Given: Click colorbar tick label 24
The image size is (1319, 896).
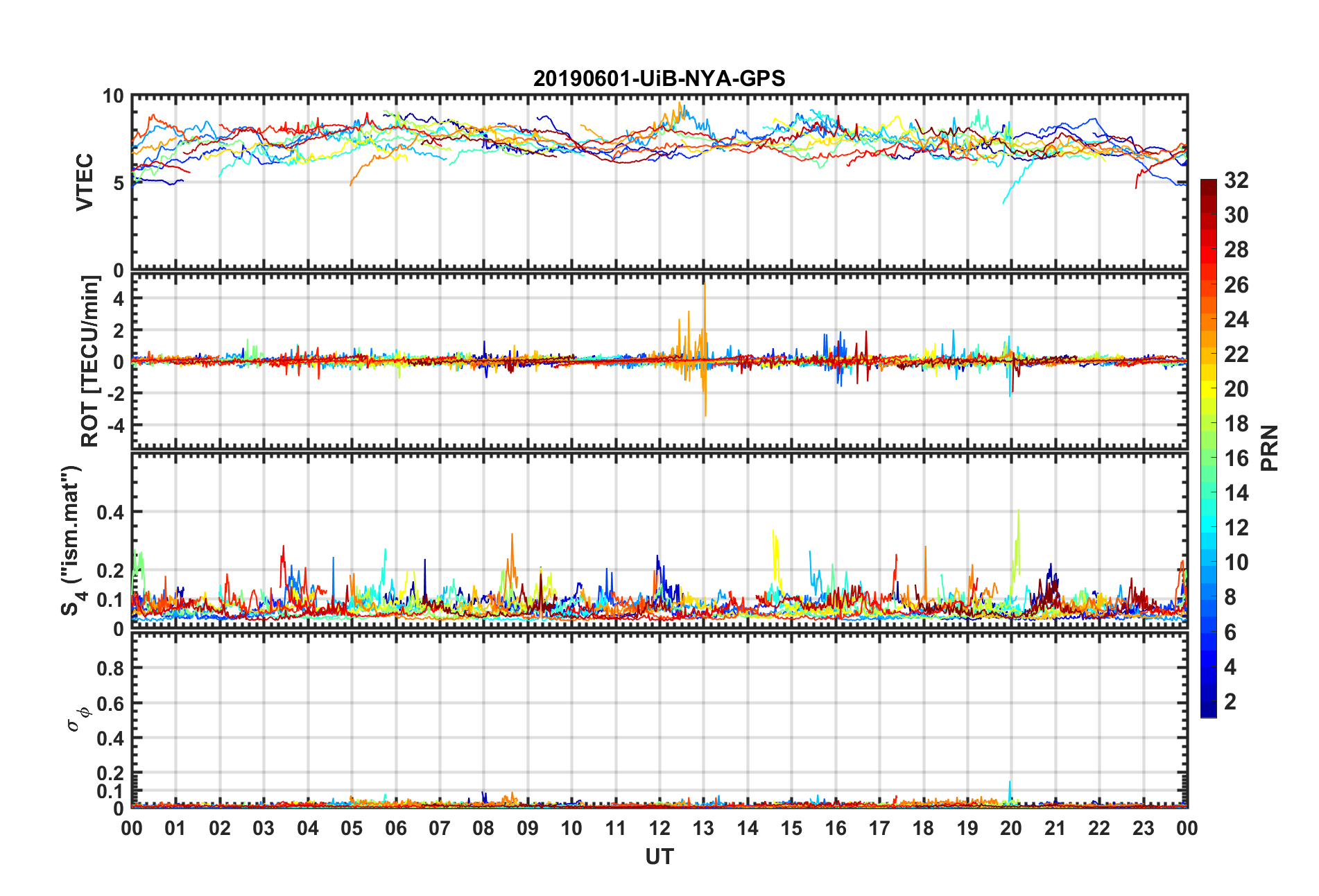Looking at the screenshot, I should pyautogui.click(x=1236, y=320).
